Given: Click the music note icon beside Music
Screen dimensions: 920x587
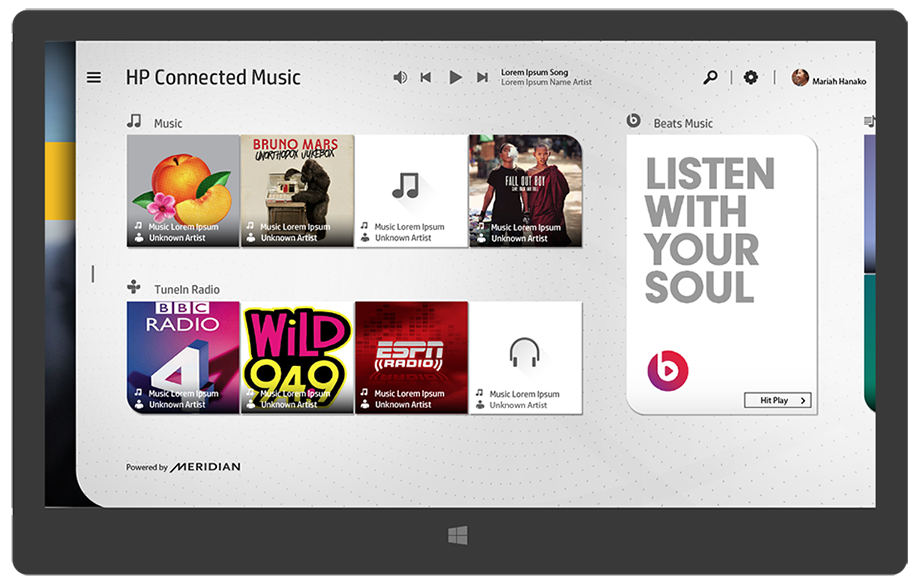Looking at the screenshot, I should 134,122.
